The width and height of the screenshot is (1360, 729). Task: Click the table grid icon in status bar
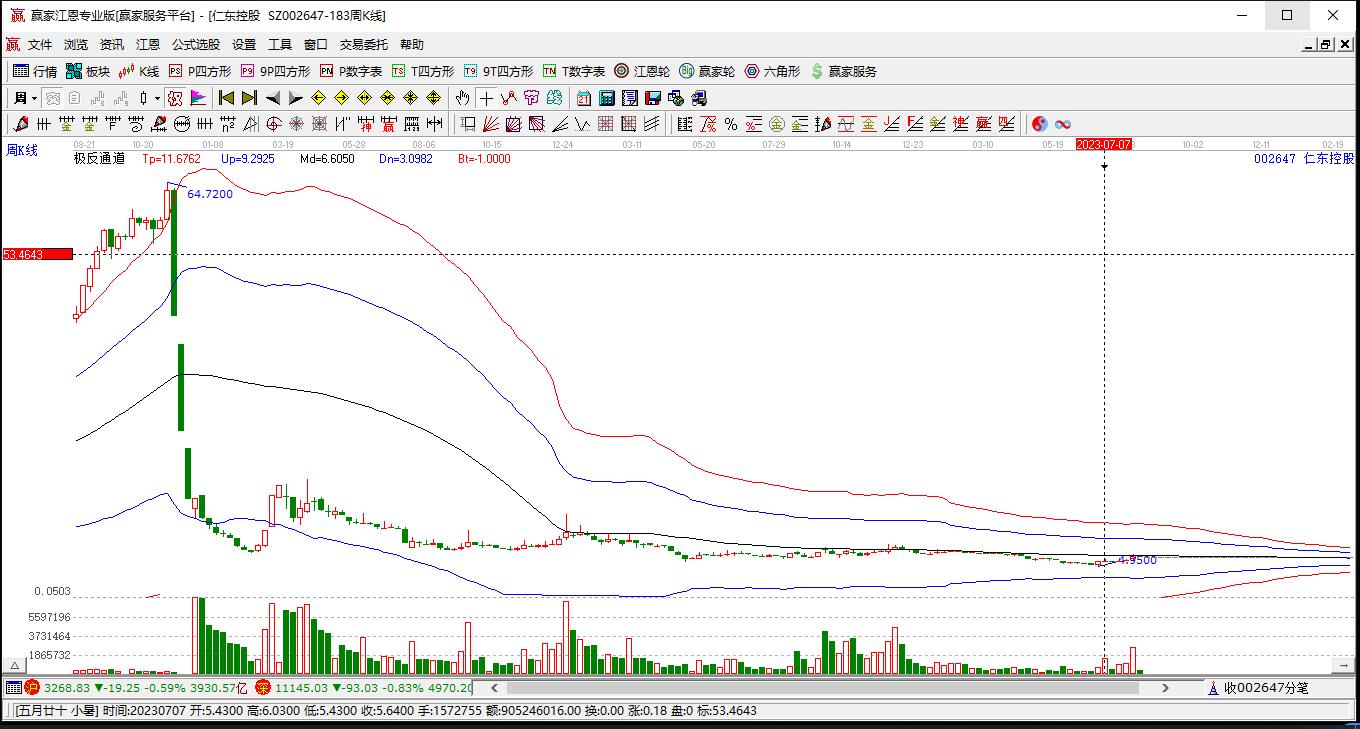(14, 688)
